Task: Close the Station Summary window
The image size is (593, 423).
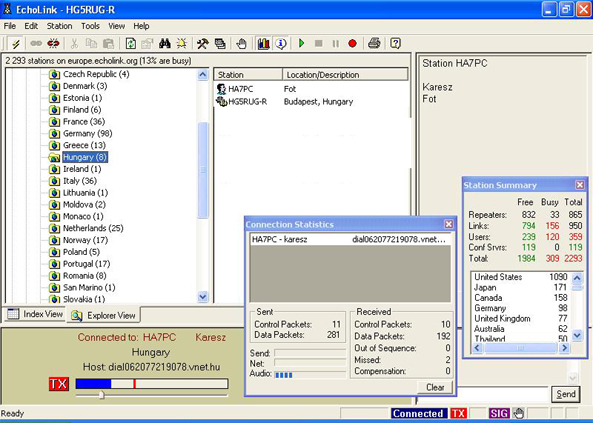Action: 580,185
